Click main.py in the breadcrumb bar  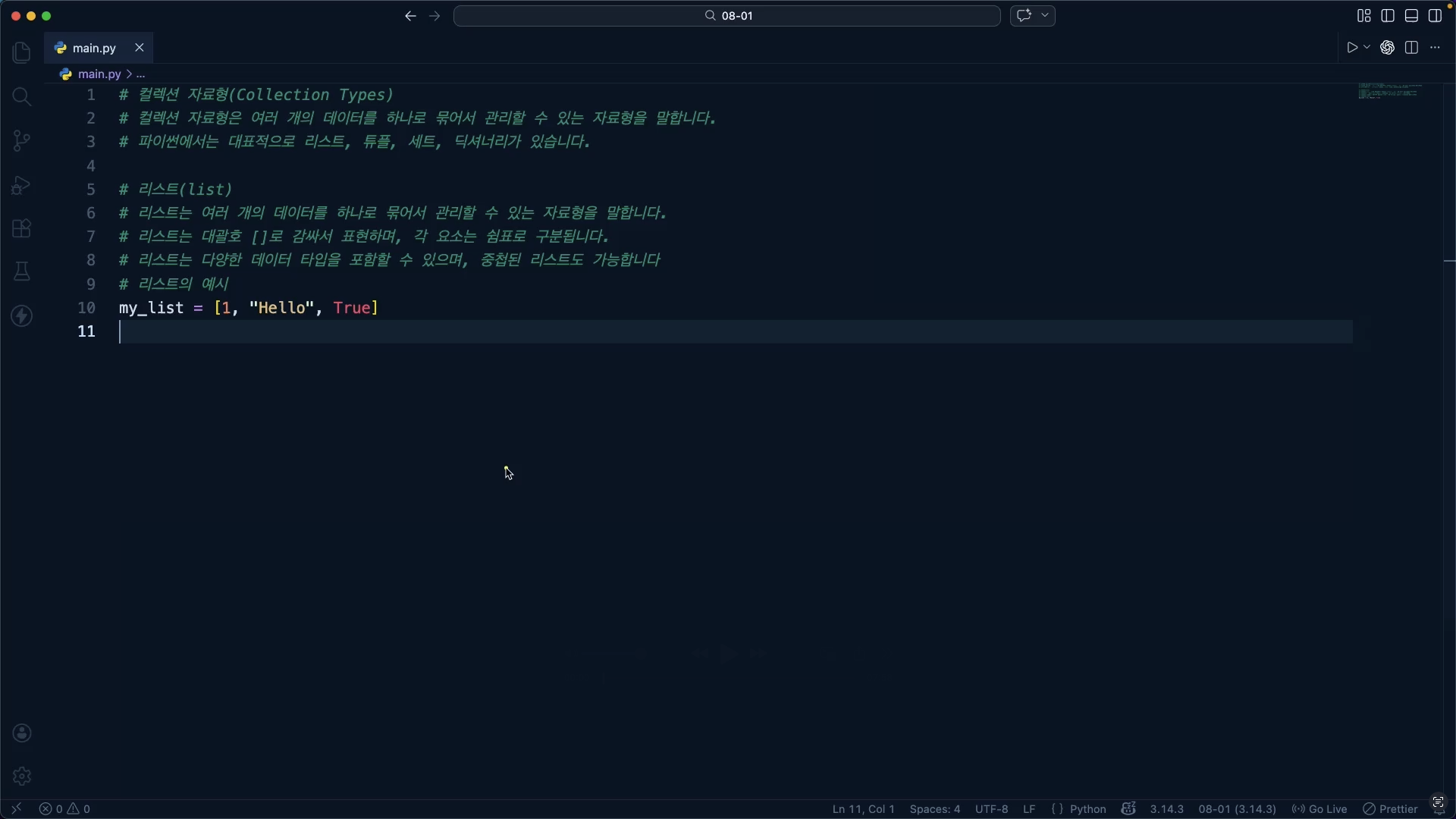(x=99, y=74)
